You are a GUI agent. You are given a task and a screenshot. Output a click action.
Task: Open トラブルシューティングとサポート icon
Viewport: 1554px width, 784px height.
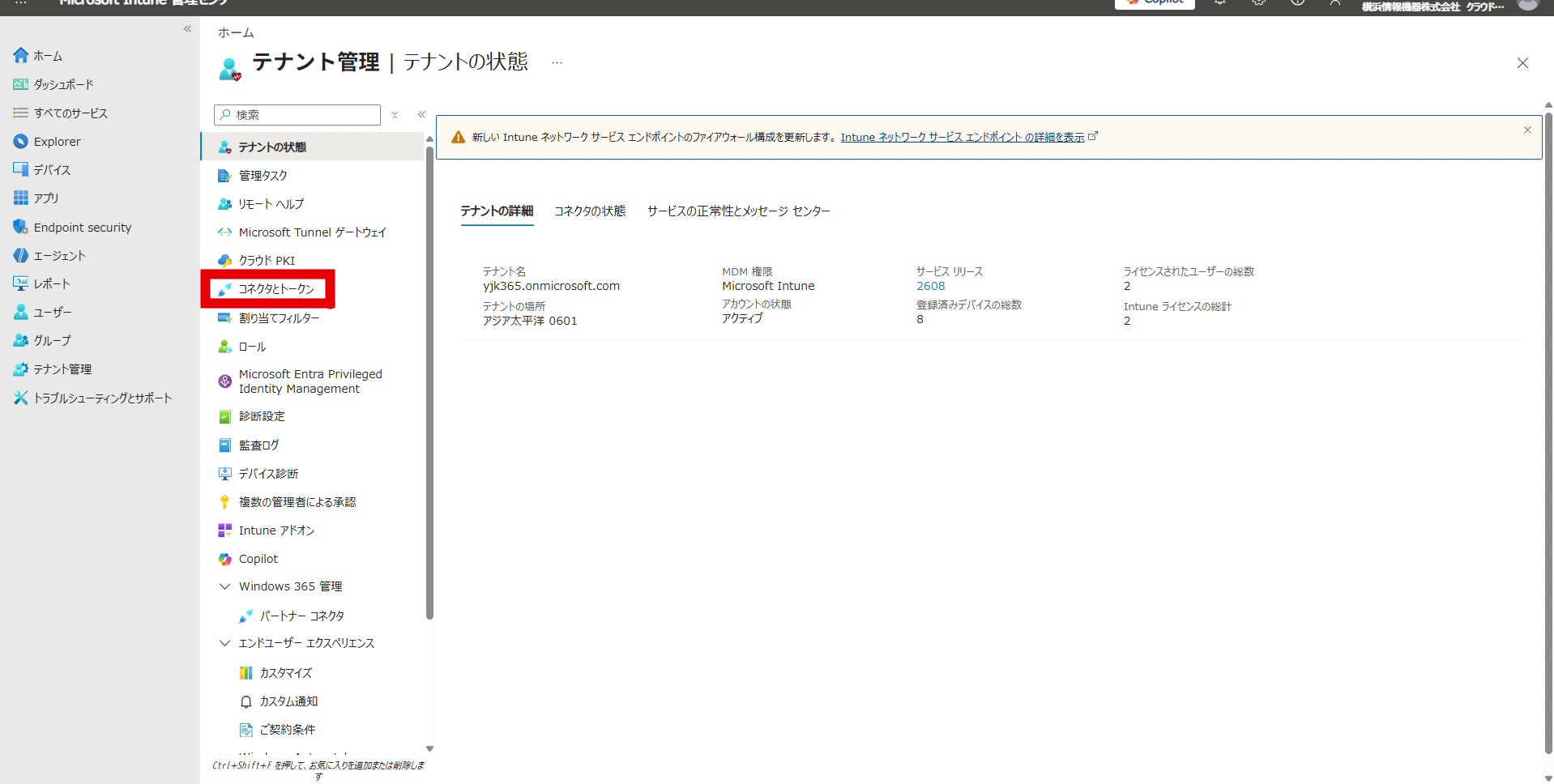21,398
